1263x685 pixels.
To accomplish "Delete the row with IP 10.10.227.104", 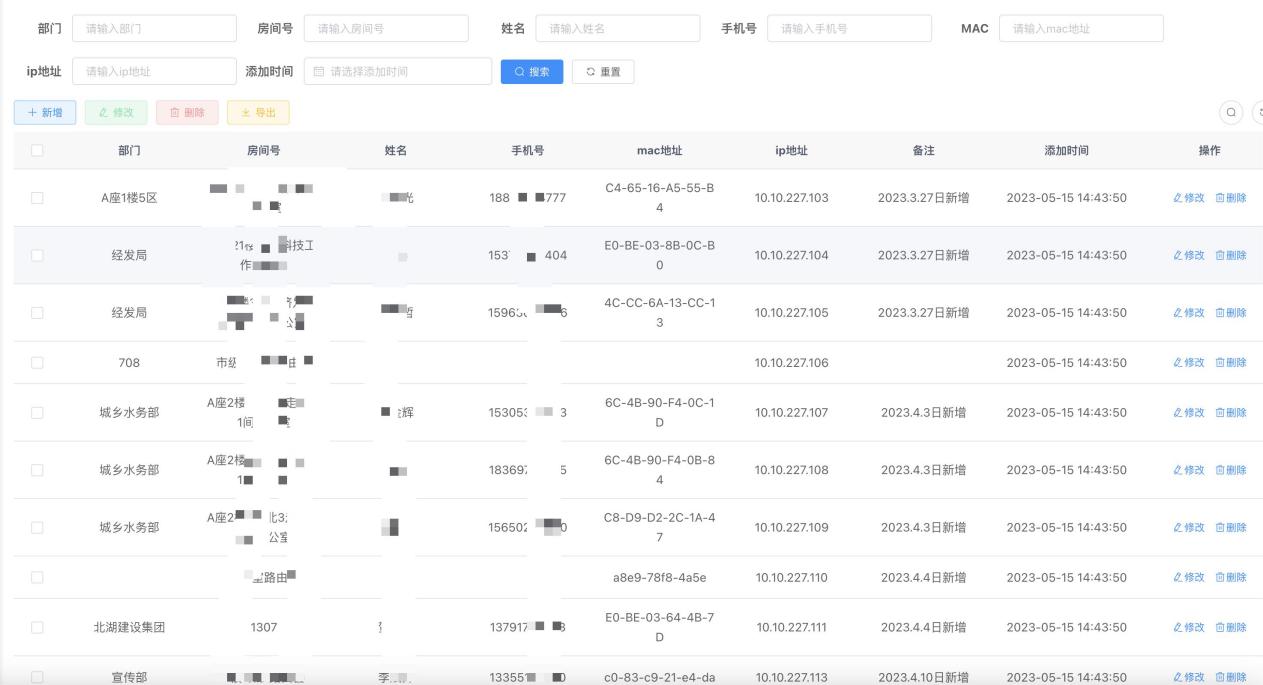I will (x=1231, y=255).
